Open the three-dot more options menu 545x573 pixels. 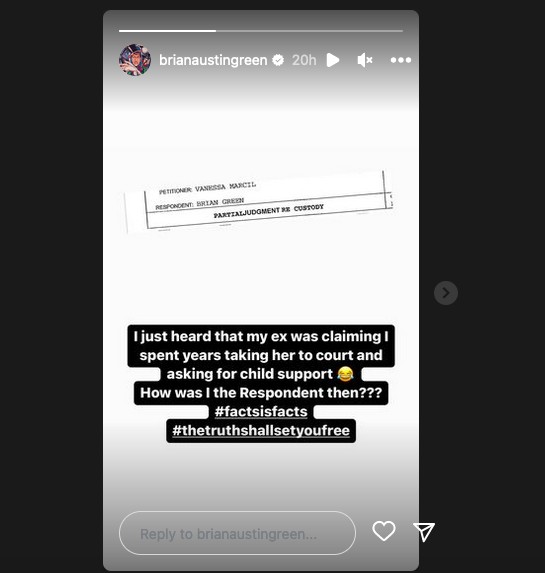pos(401,60)
